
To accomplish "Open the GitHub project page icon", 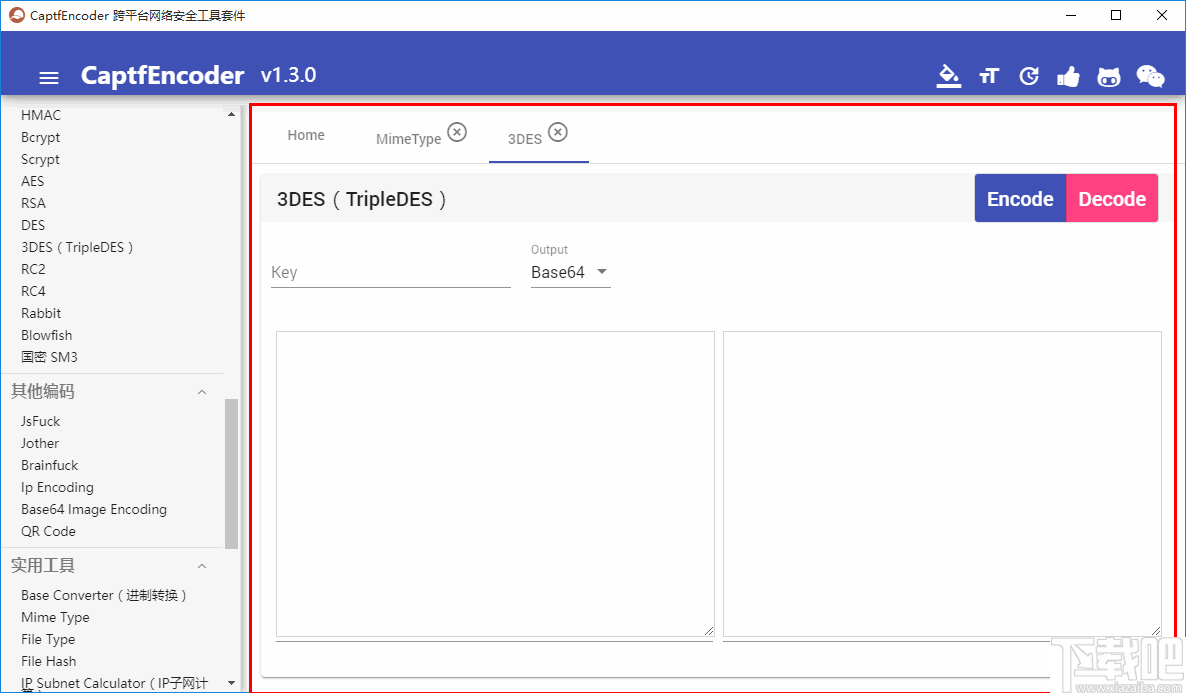I will pos(1108,75).
